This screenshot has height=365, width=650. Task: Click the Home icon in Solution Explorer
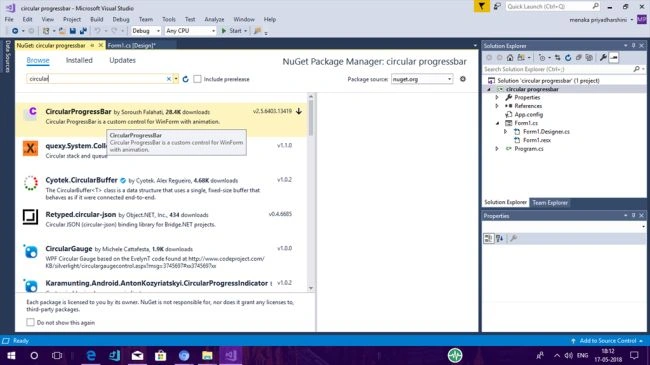pyautogui.click(x=510, y=58)
